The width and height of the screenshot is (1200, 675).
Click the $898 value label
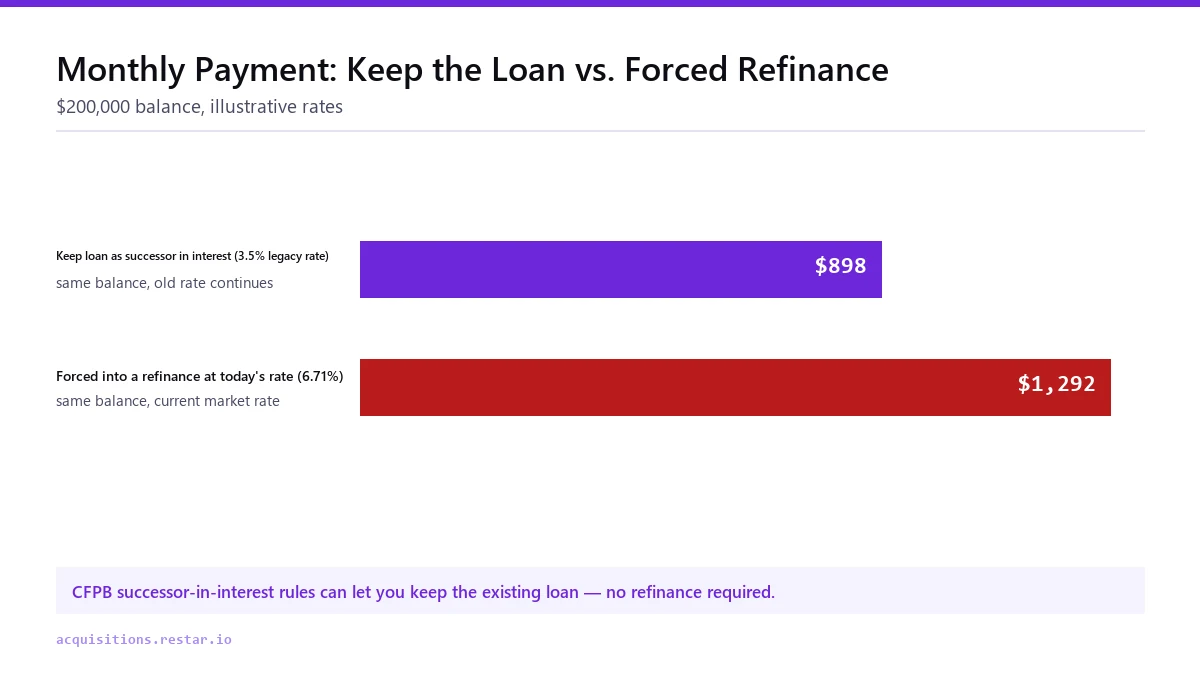841,265
